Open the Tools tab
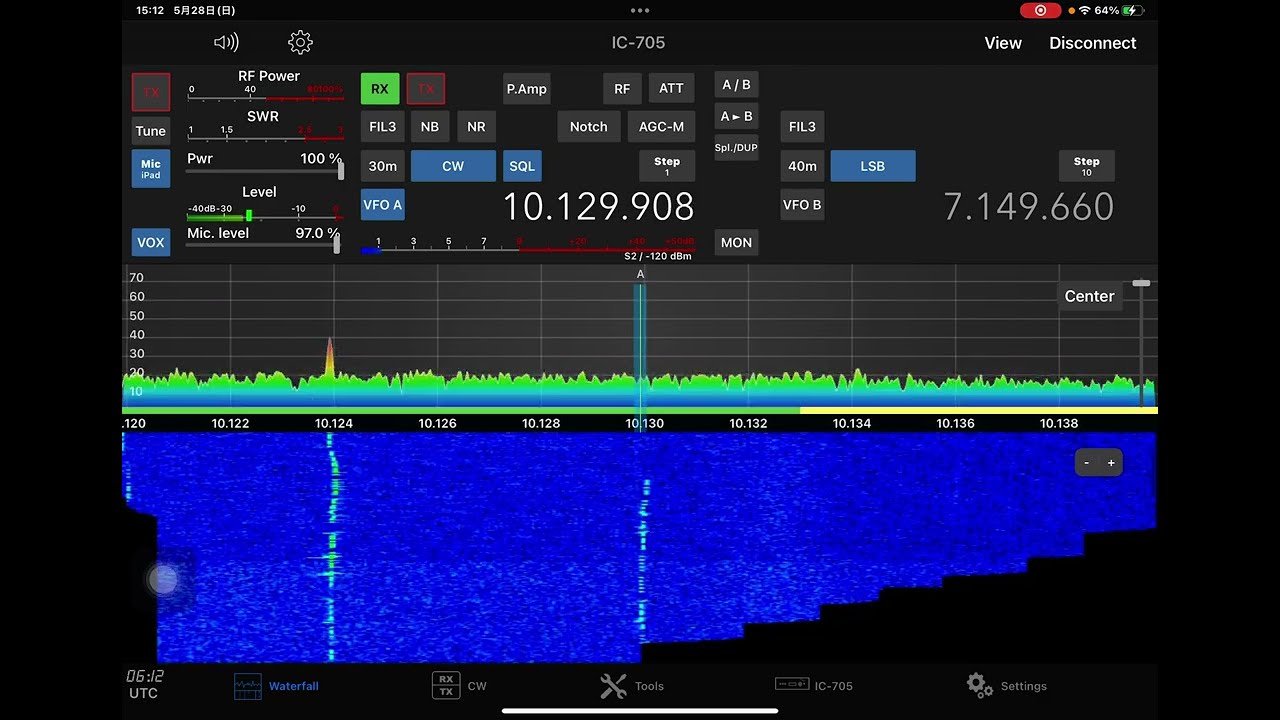This screenshot has width=1280, height=720. pos(632,686)
